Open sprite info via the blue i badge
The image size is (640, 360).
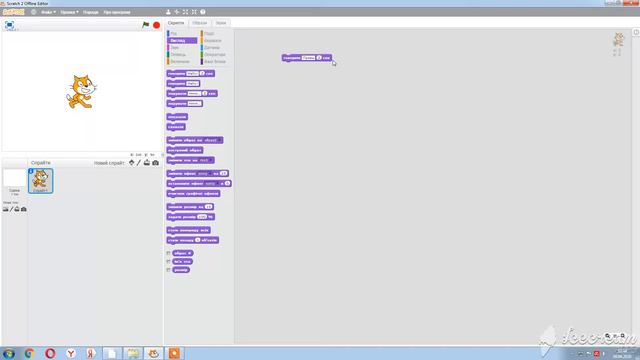click(31, 171)
